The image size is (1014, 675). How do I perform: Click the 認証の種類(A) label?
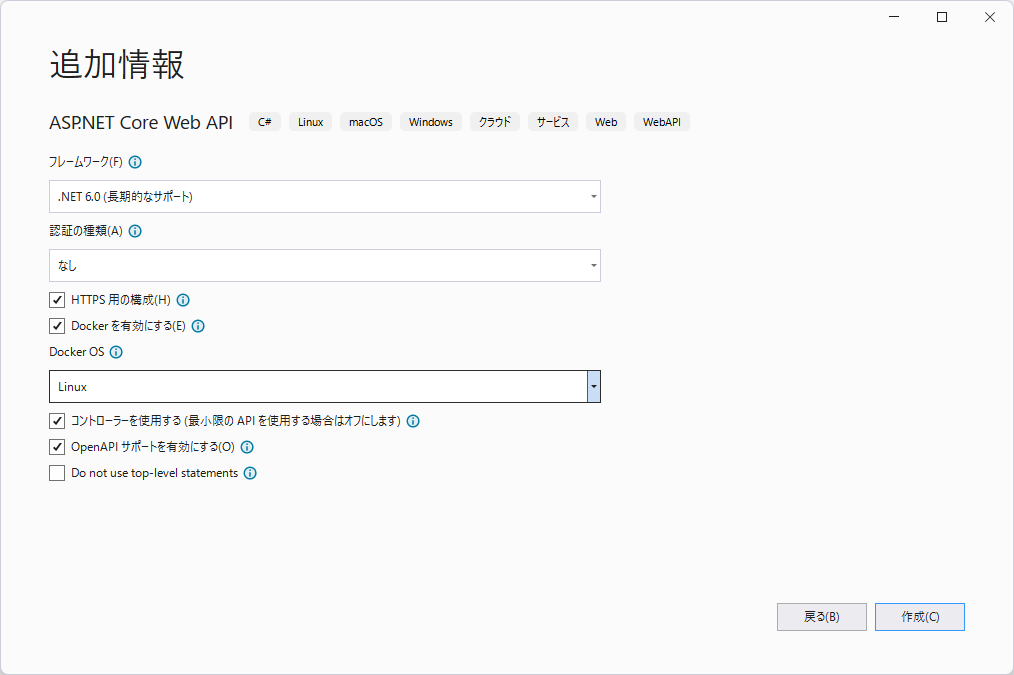[86, 231]
